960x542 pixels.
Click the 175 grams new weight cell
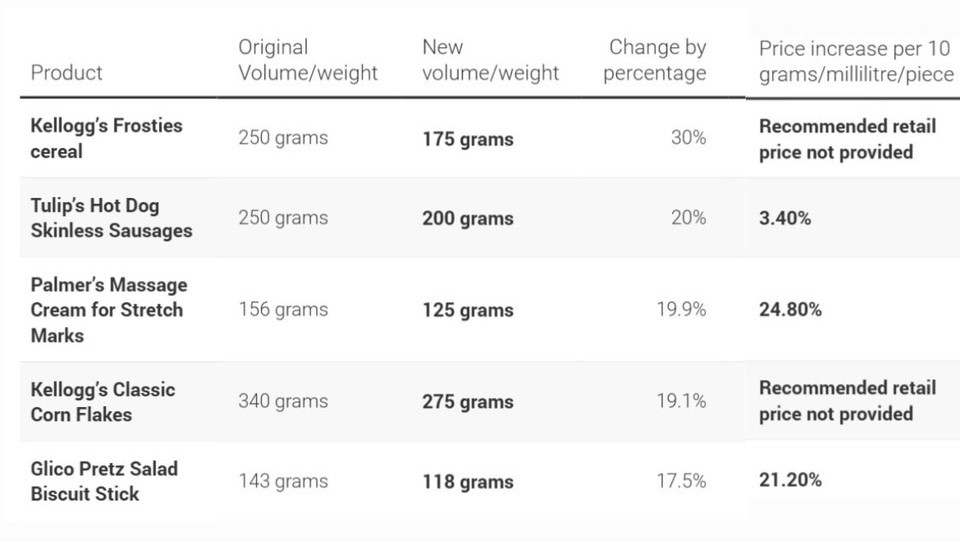pos(468,139)
